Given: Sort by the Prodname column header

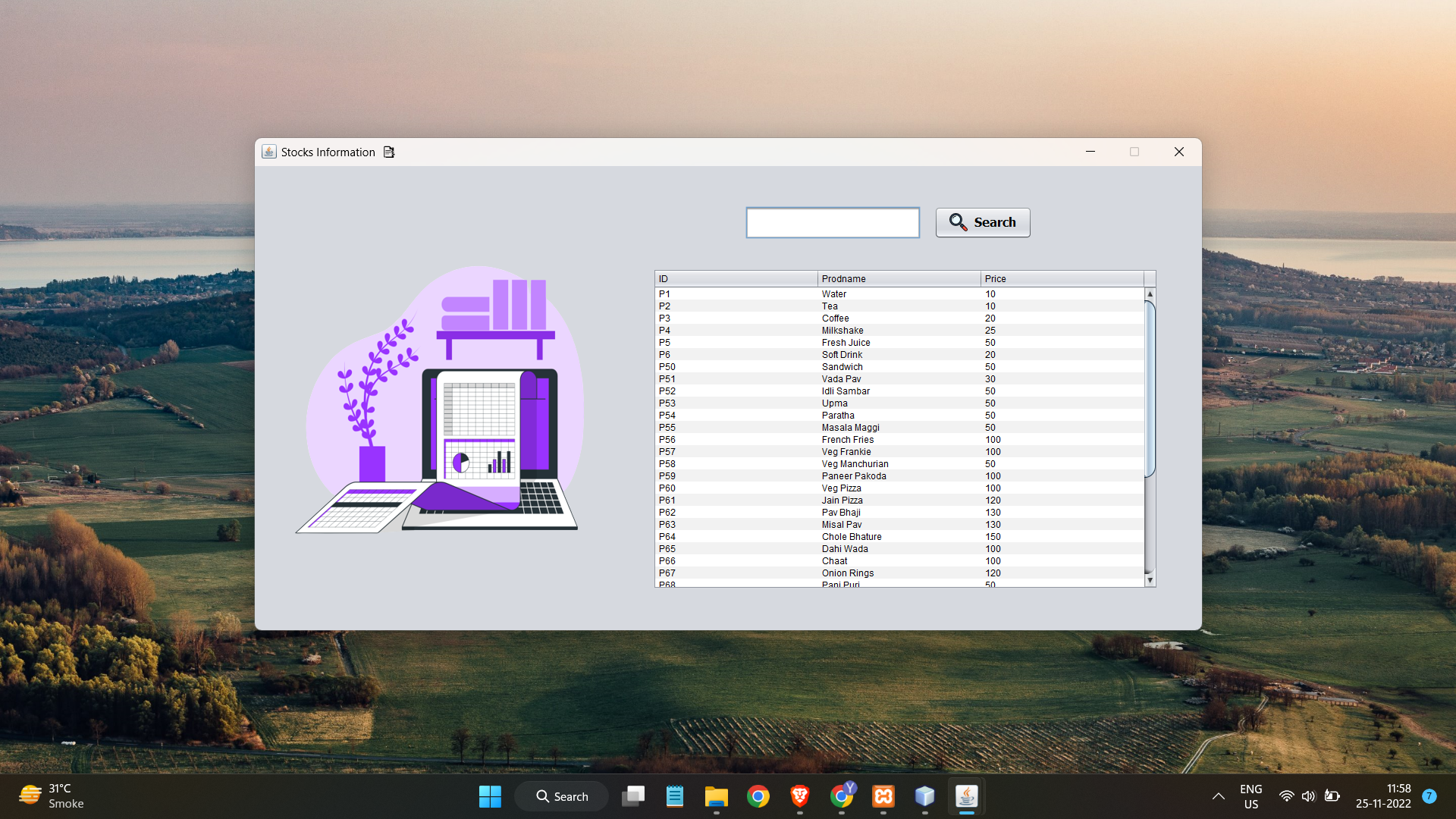Looking at the screenshot, I should [899, 278].
